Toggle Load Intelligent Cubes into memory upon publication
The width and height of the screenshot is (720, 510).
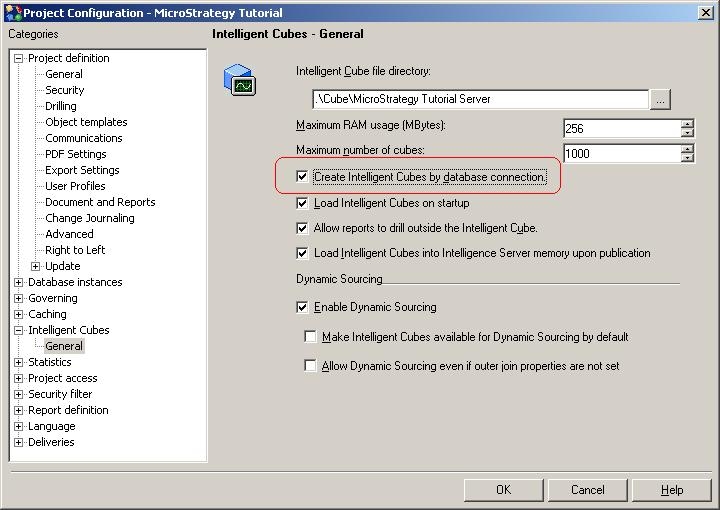[302, 253]
